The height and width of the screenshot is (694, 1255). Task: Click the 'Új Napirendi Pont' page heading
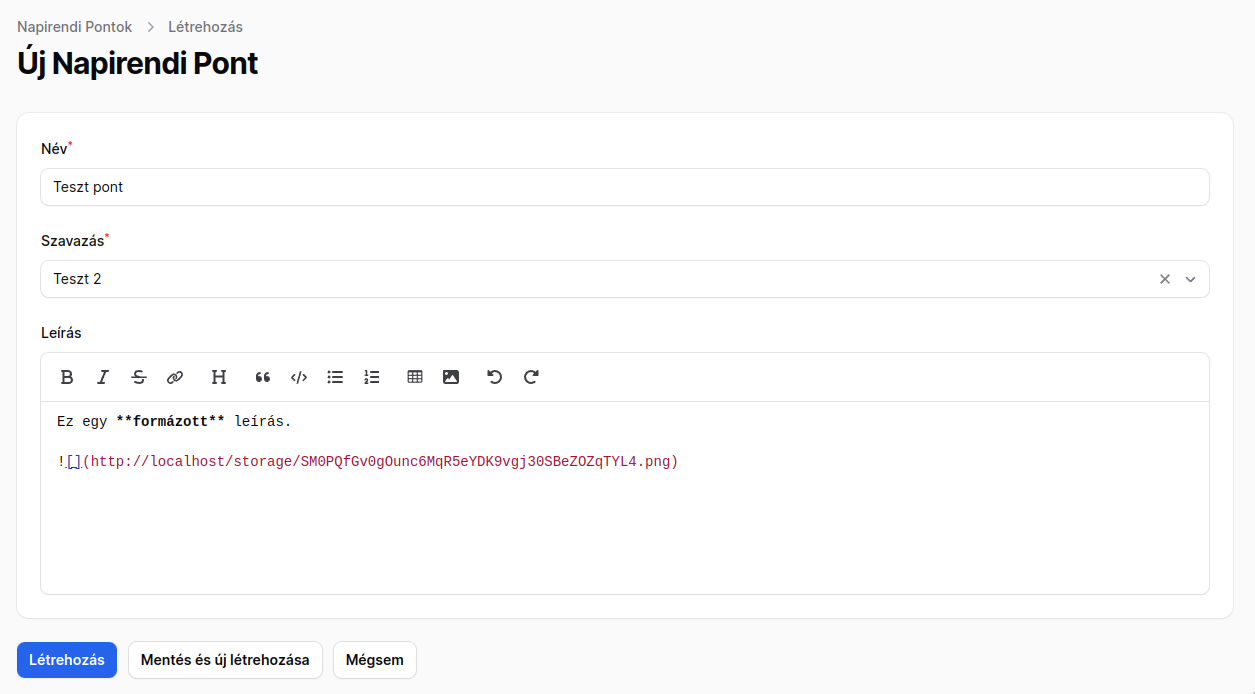pos(138,63)
